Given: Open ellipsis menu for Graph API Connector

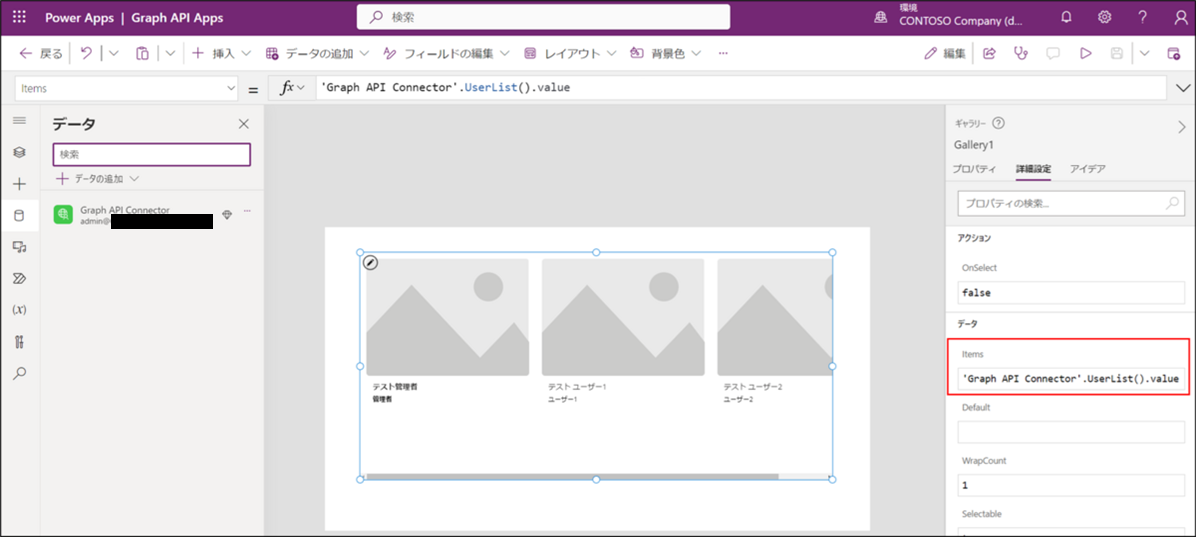Looking at the screenshot, I should click(246, 211).
